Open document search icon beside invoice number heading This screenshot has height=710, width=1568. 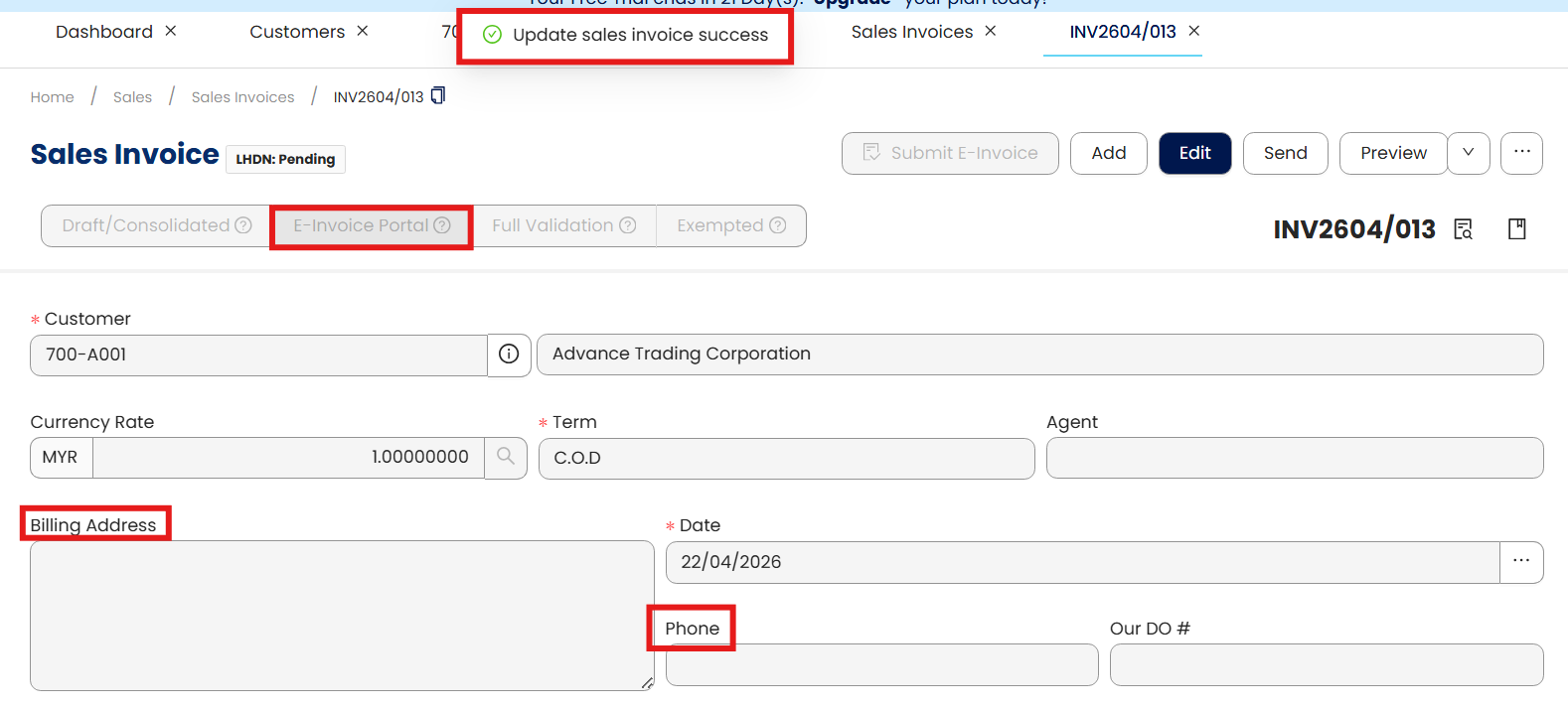(1463, 229)
